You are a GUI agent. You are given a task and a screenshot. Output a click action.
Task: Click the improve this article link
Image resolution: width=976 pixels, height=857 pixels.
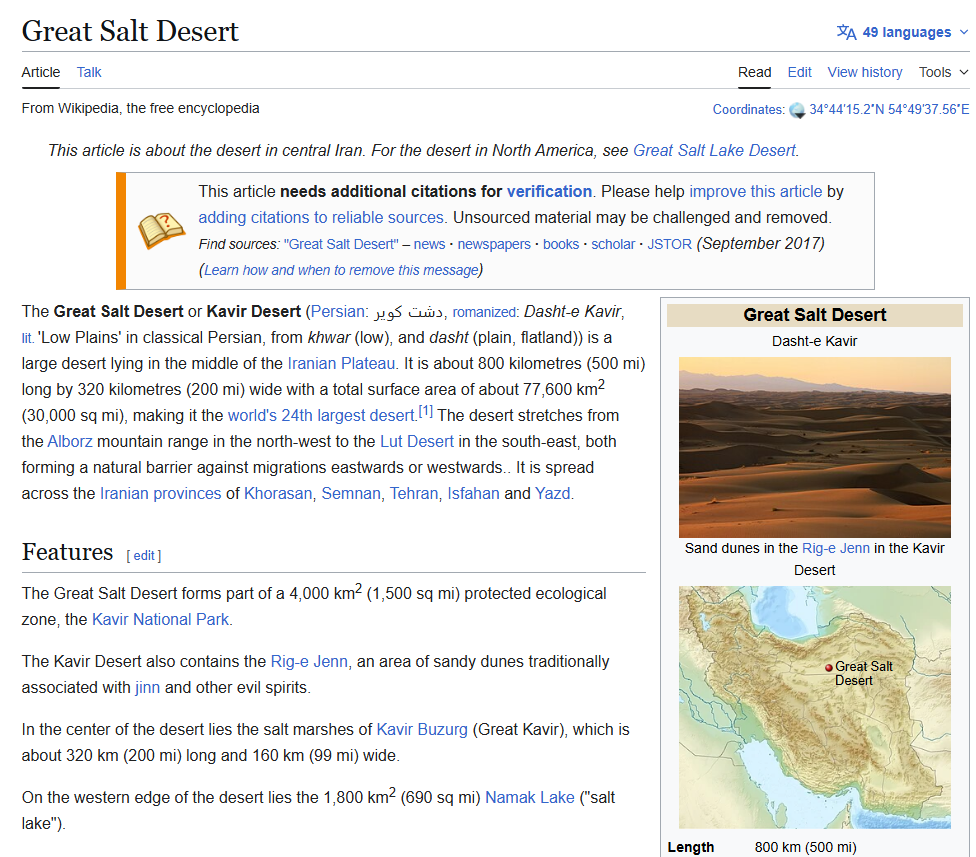755,192
